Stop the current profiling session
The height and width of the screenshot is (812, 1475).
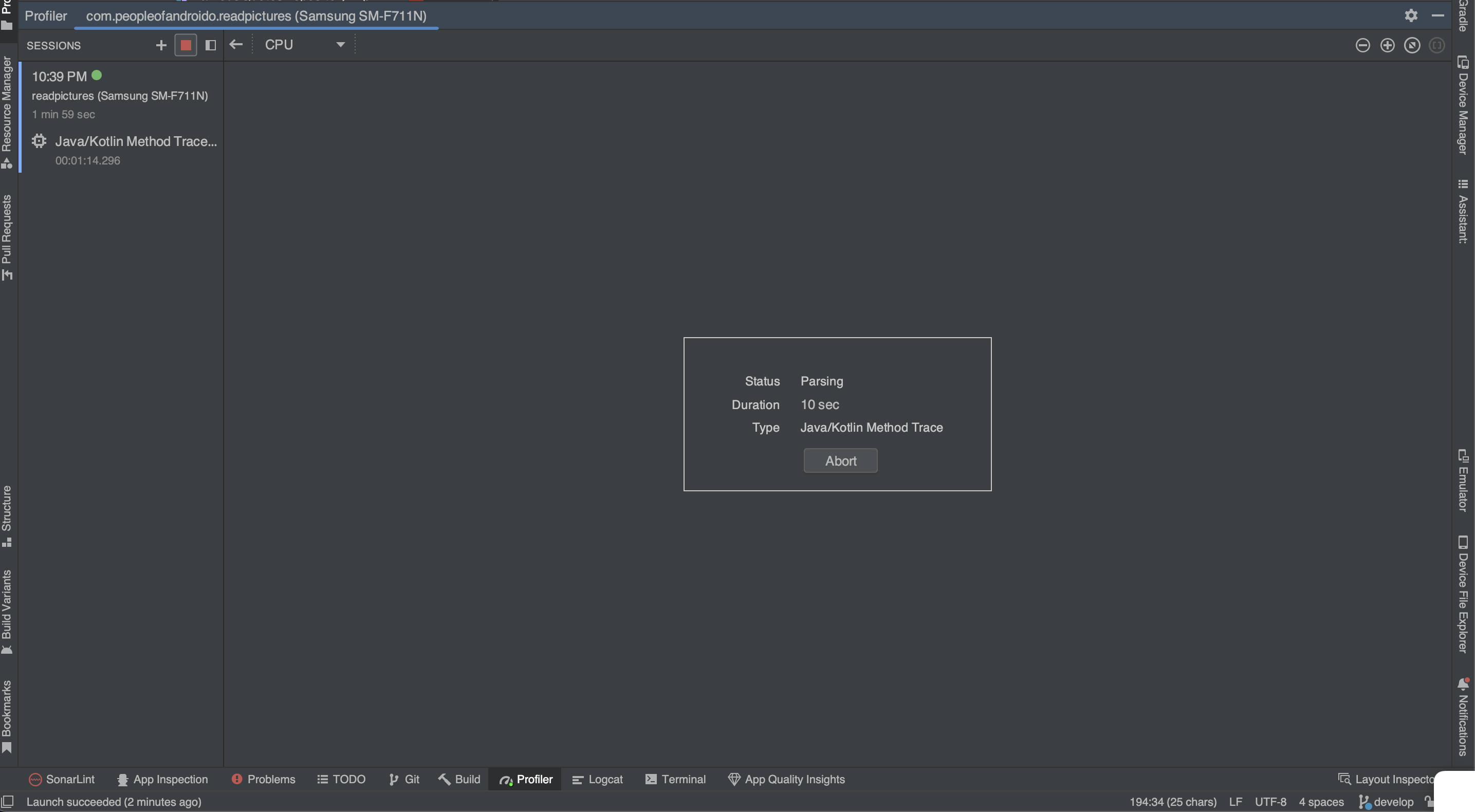click(x=186, y=45)
